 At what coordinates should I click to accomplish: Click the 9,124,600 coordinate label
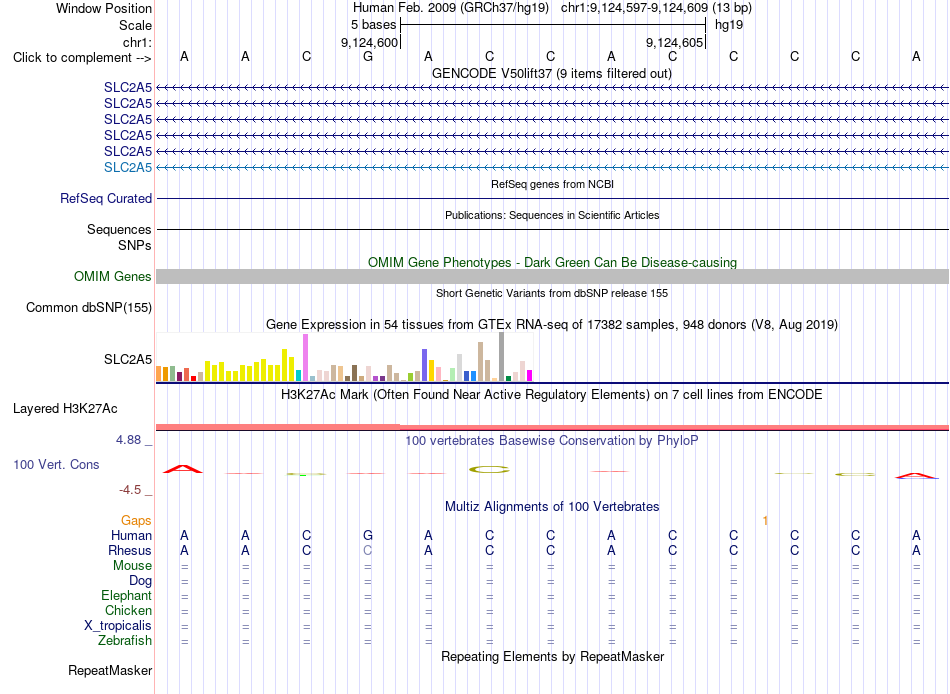pos(369,42)
